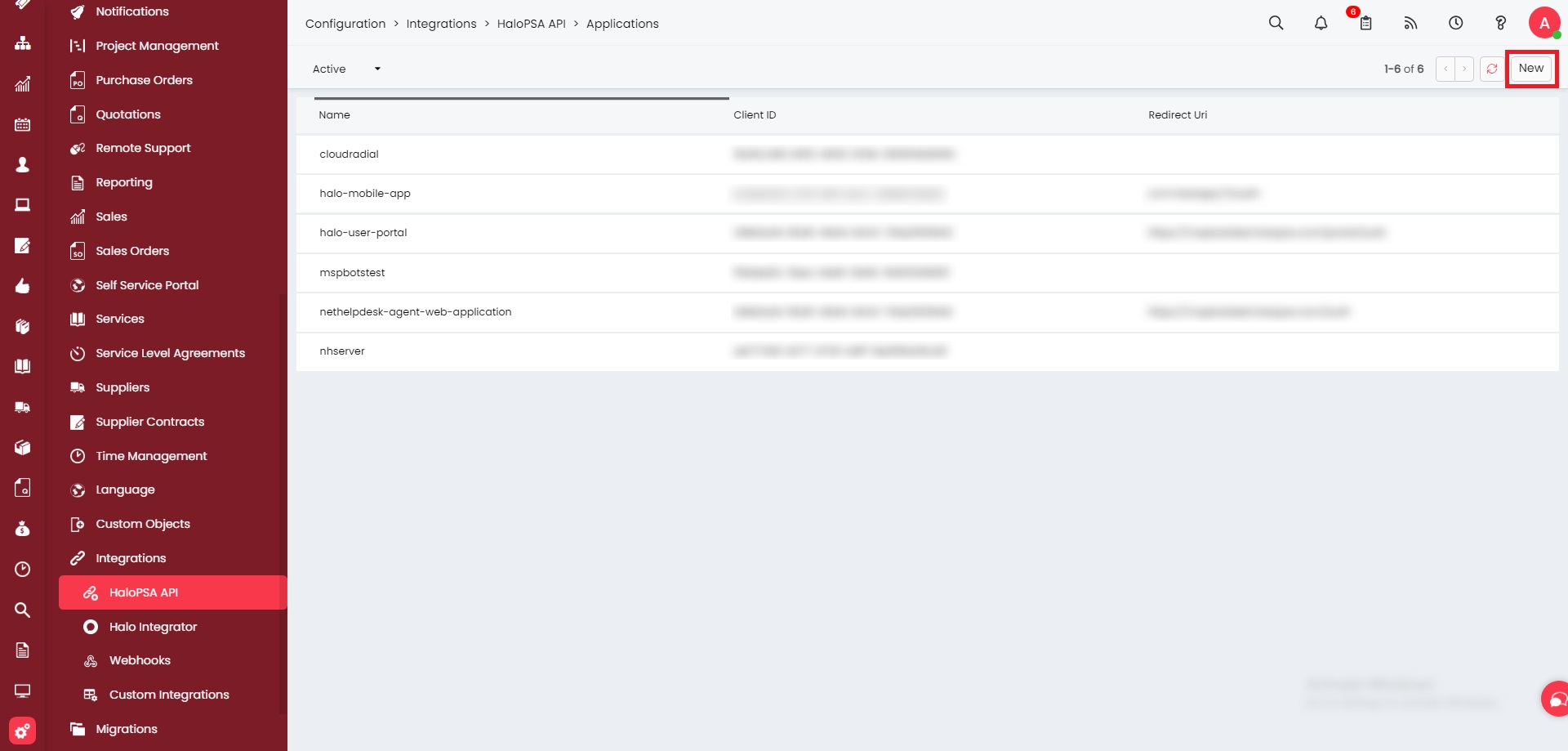Open the cloudradial application row
The height and width of the screenshot is (751, 1568).
349,154
